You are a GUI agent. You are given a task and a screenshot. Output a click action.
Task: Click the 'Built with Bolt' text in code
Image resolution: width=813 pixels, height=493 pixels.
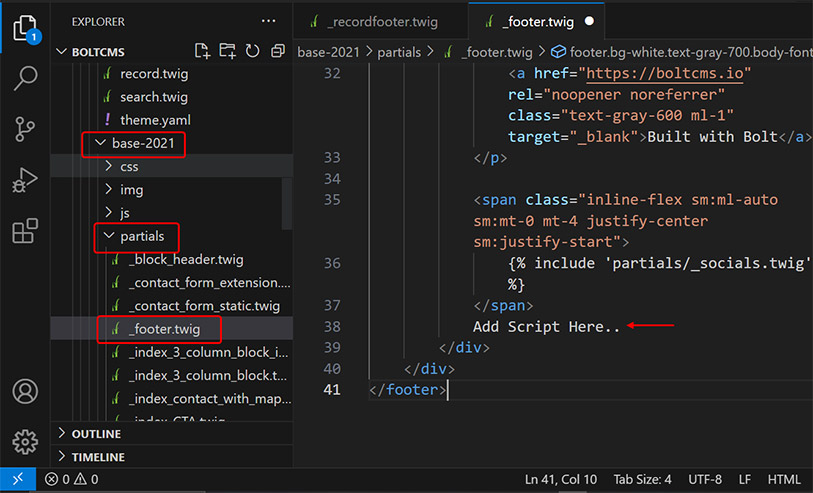click(712, 137)
